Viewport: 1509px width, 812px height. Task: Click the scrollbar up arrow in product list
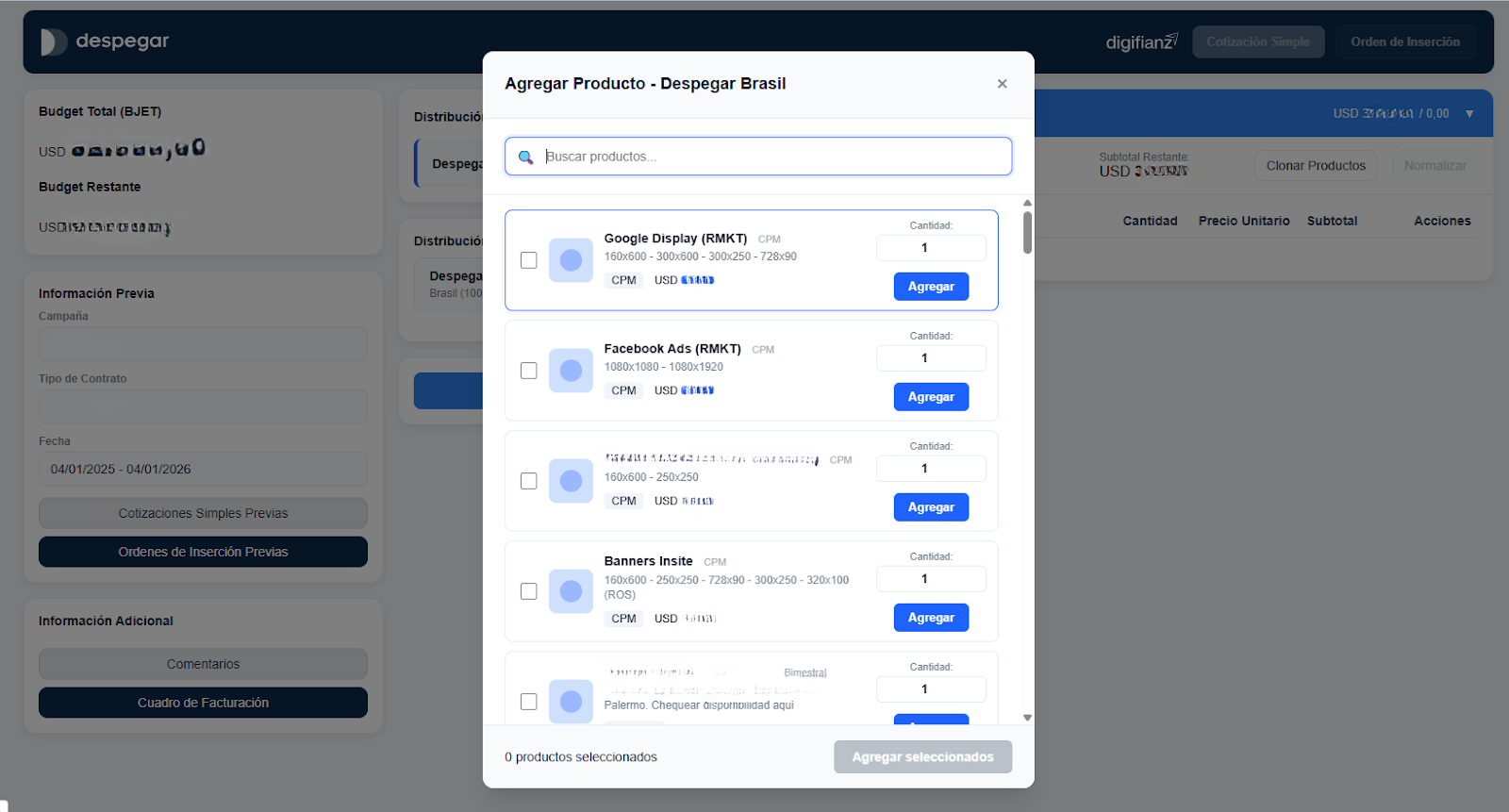[x=1027, y=203]
